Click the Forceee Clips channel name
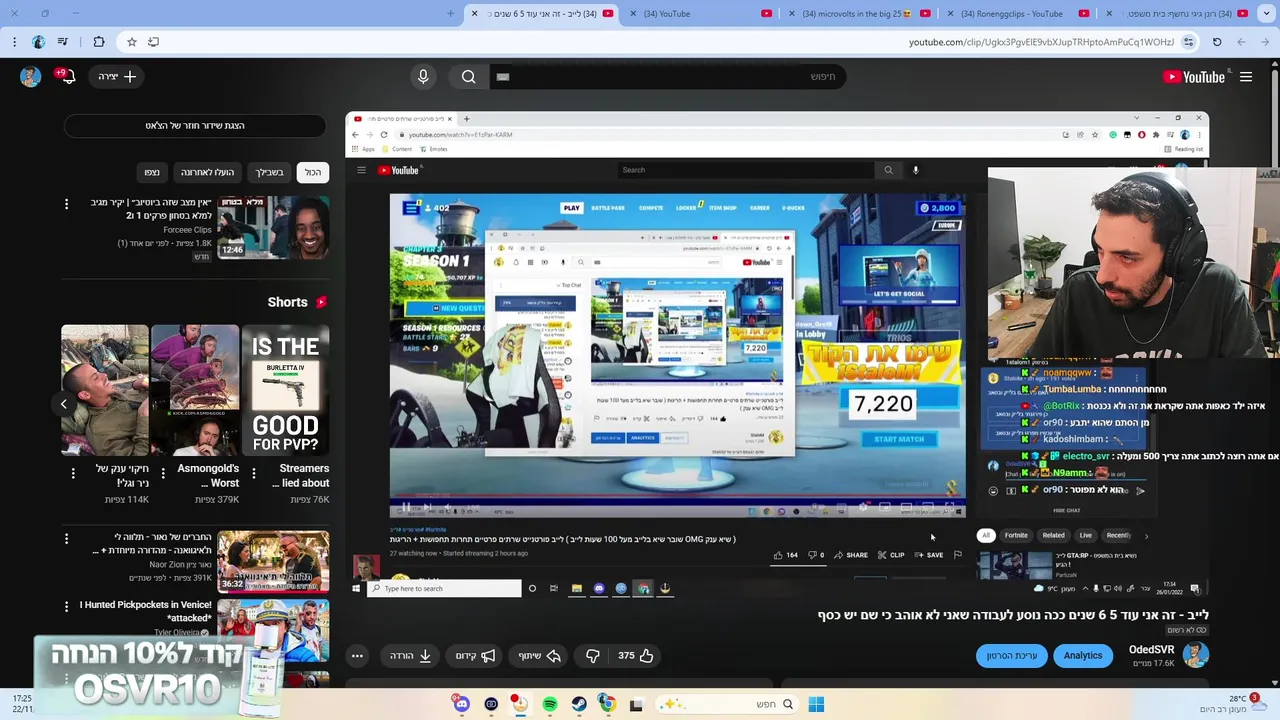 [x=187, y=230]
